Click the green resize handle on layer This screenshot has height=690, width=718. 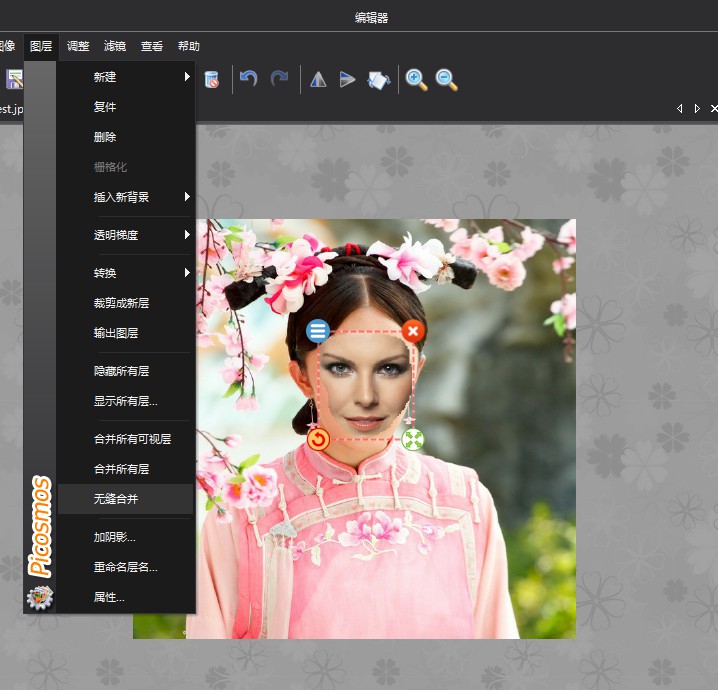coord(413,438)
